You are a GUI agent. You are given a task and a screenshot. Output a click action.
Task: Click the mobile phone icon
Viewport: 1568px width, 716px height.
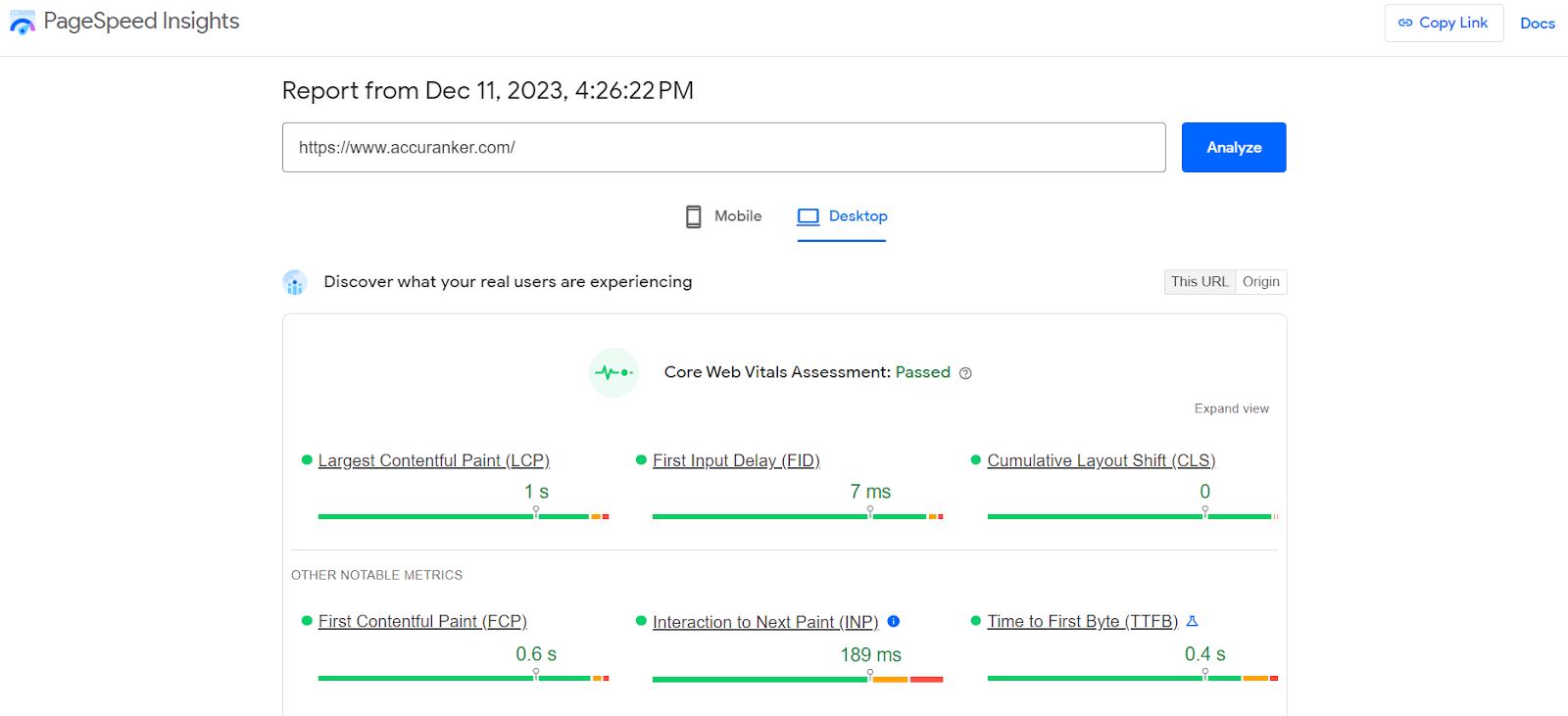tap(693, 216)
